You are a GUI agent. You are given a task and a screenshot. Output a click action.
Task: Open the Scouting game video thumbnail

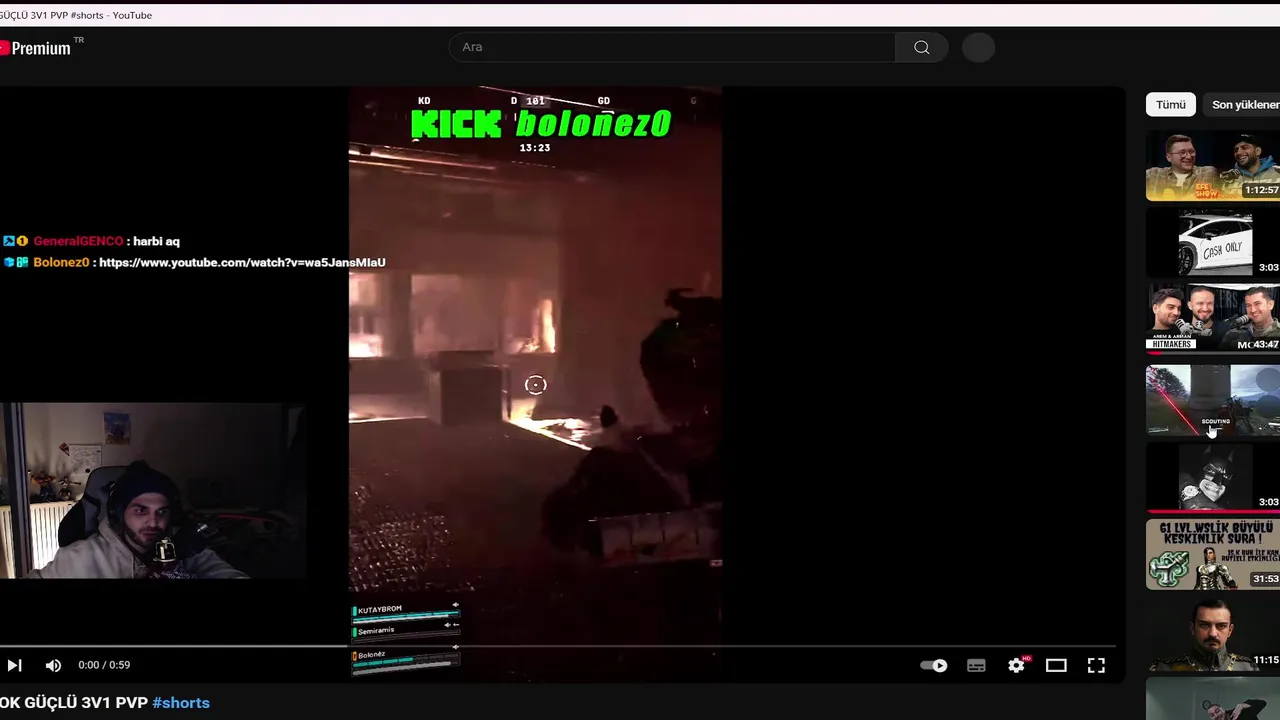[x=1213, y=400]
